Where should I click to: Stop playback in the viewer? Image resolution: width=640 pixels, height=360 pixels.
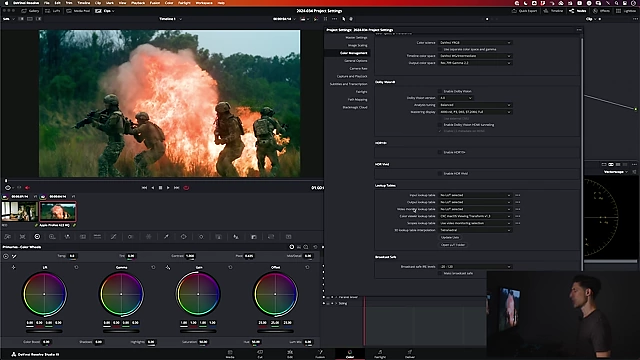[x=160, y=188]
